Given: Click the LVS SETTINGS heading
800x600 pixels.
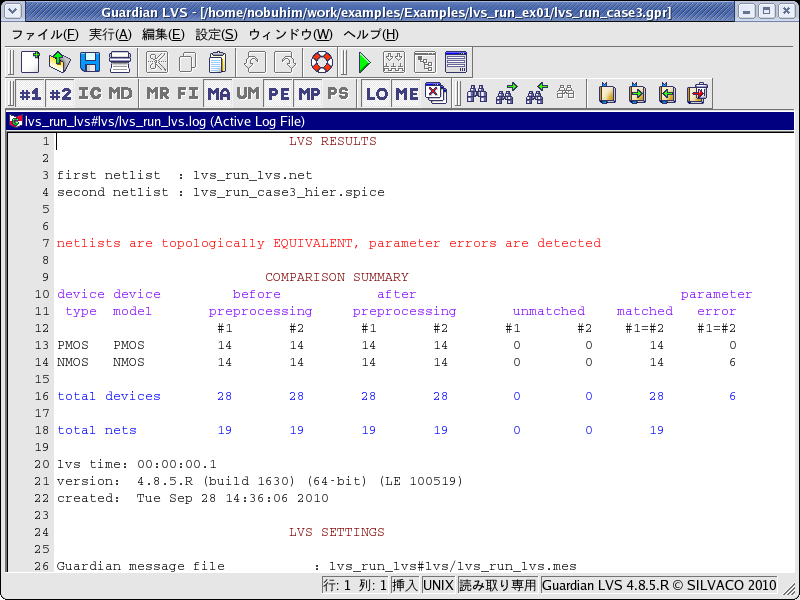Looking at the screenshot, I should [337, 532].
